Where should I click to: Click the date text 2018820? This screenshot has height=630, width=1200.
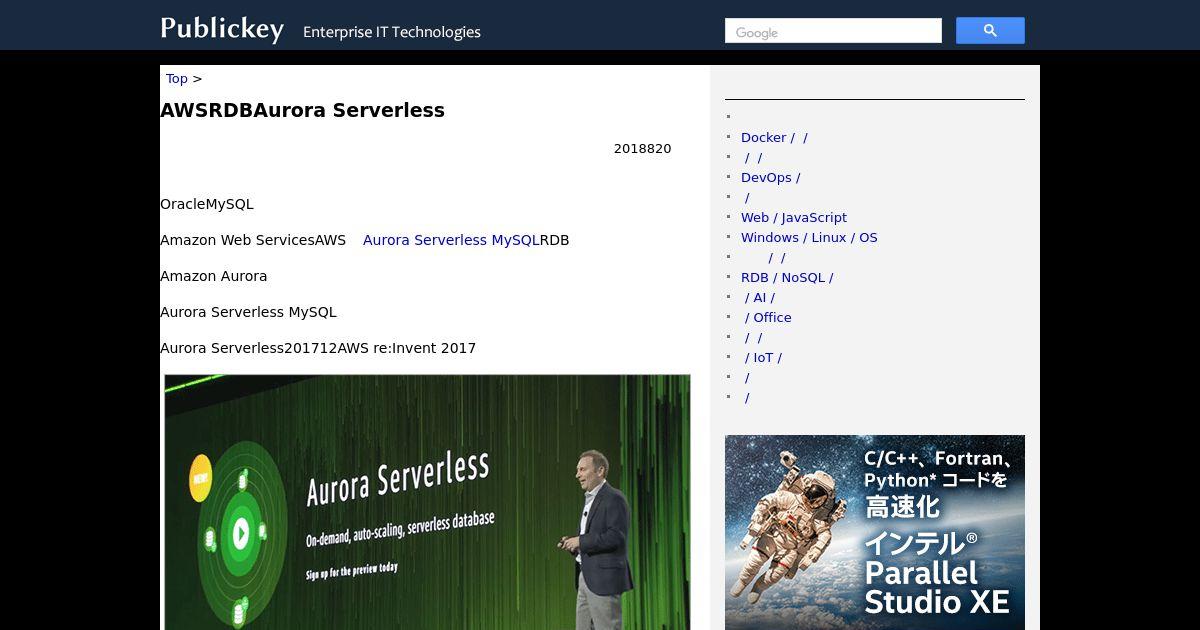[x=643, y=149]
